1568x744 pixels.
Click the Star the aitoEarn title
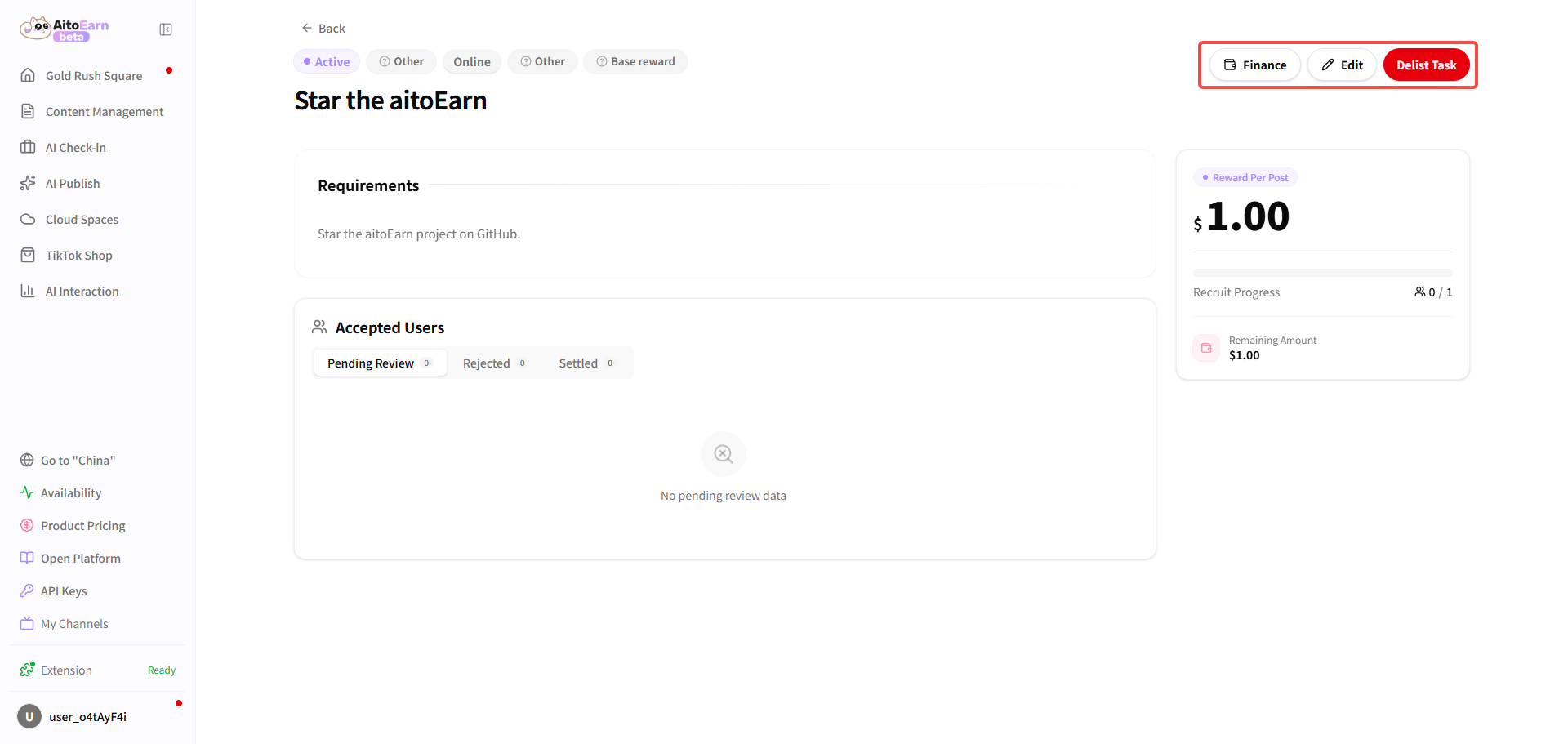tap(390, 100)
